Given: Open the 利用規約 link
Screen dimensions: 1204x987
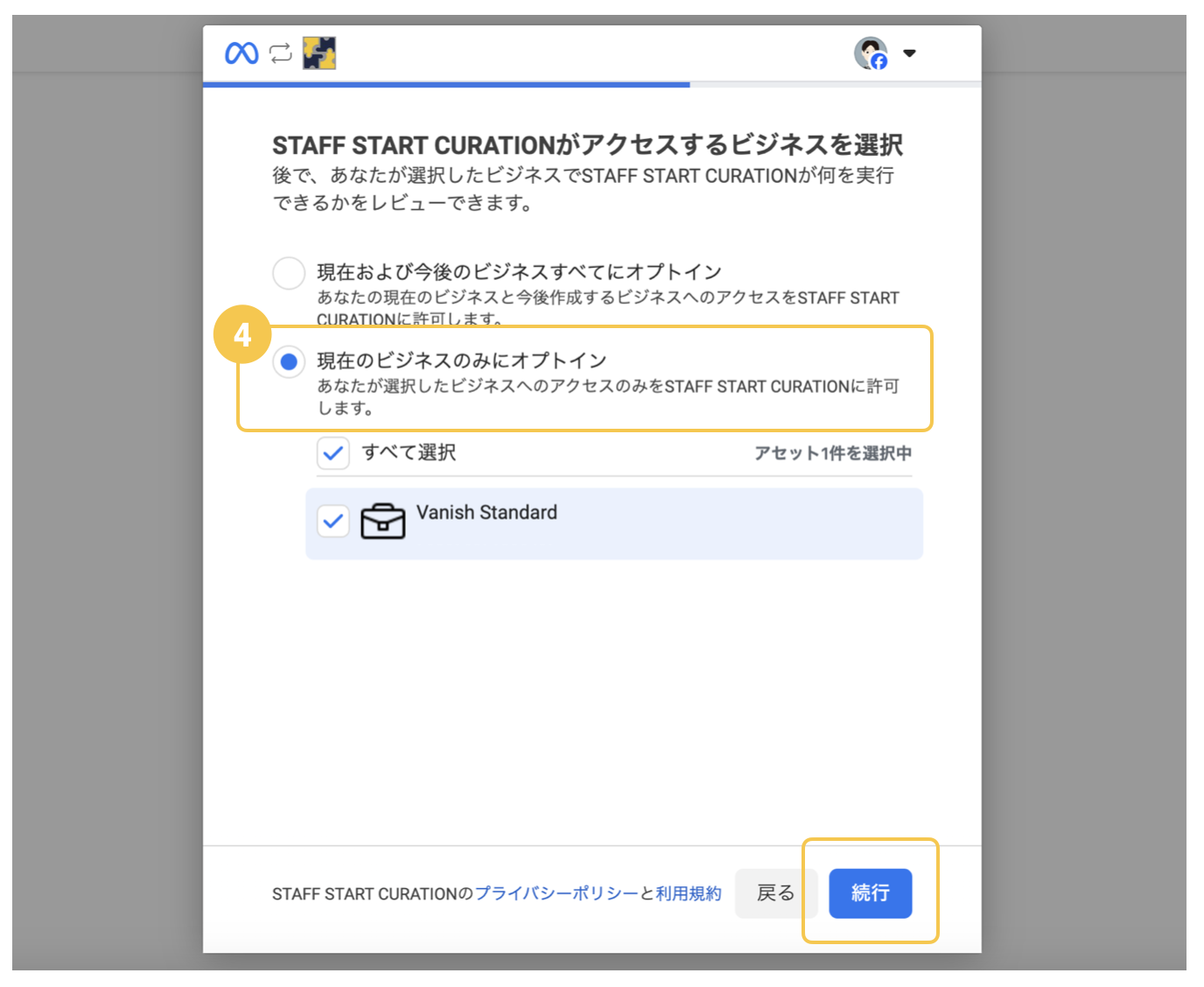Looking at the screenshot, I should pyautogui.click(x=689, y=893).
